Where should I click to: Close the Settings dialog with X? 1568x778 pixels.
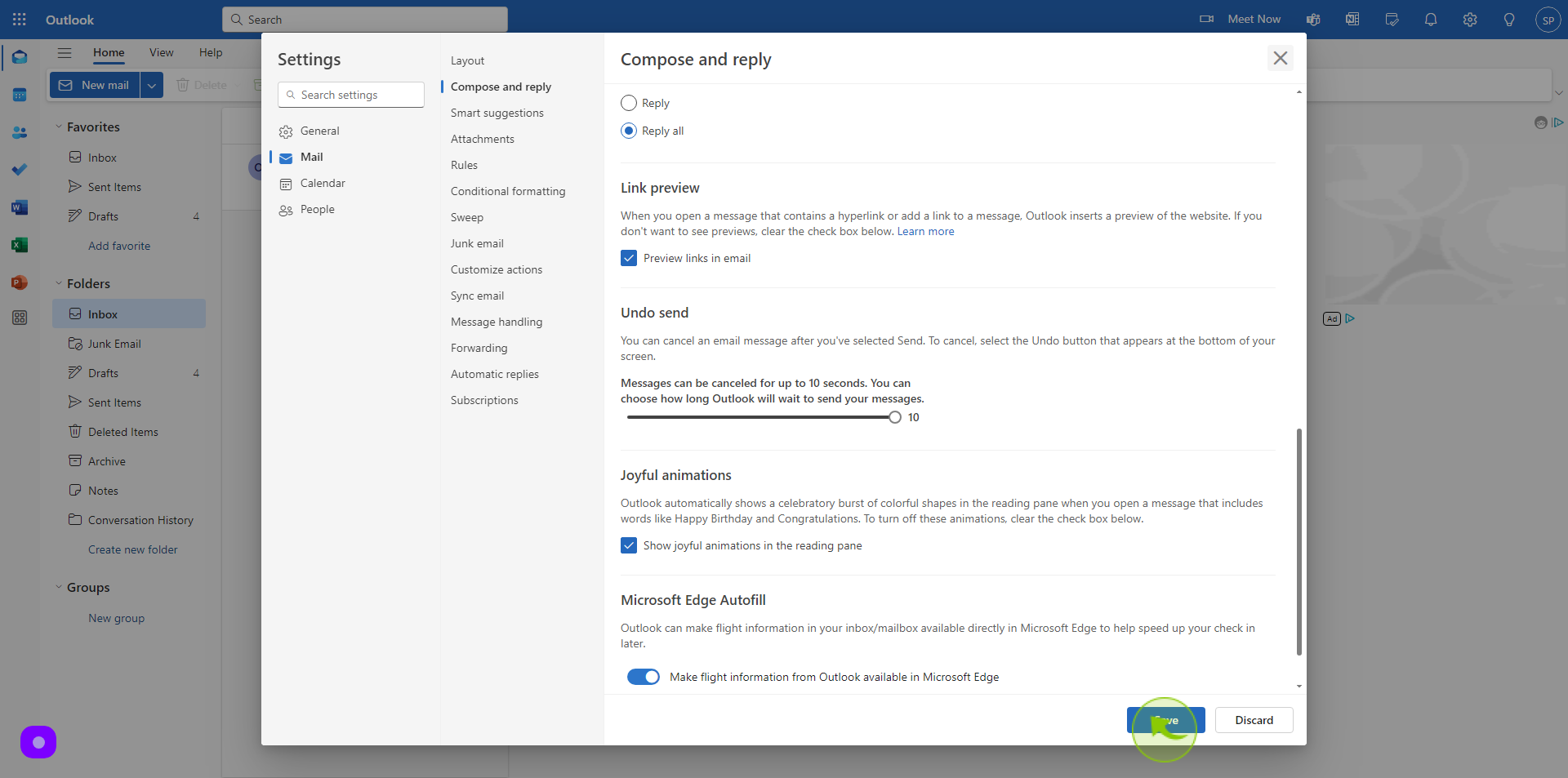tap(1280, 58)
